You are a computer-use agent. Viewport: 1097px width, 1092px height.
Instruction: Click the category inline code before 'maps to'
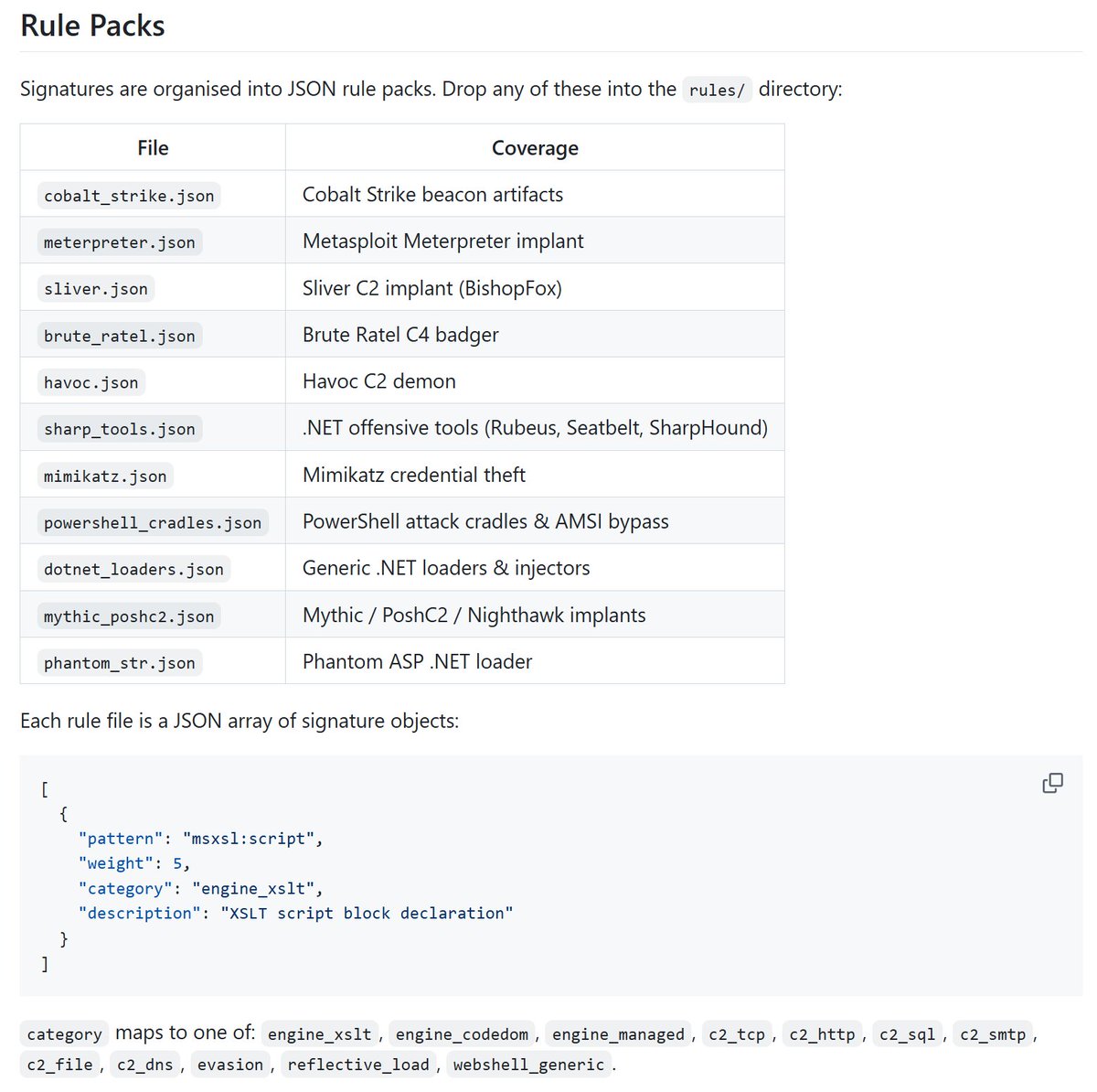click(x=64, y=1034)
